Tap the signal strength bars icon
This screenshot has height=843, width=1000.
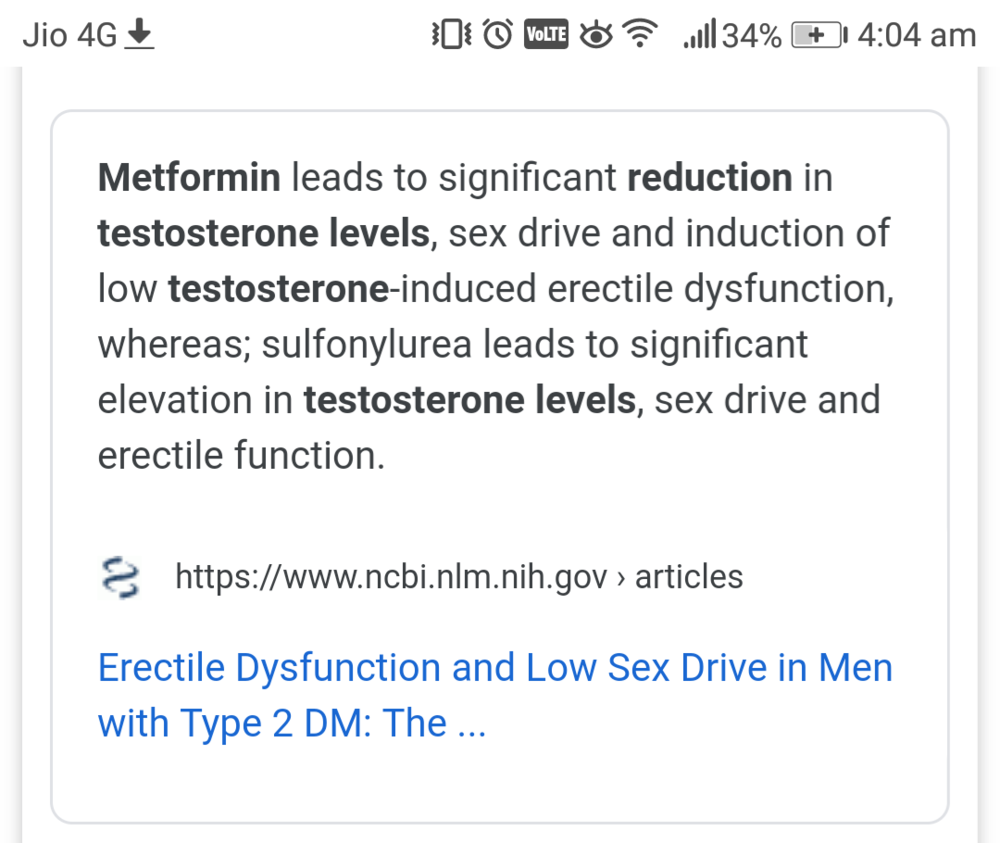[x=700, y=36]
